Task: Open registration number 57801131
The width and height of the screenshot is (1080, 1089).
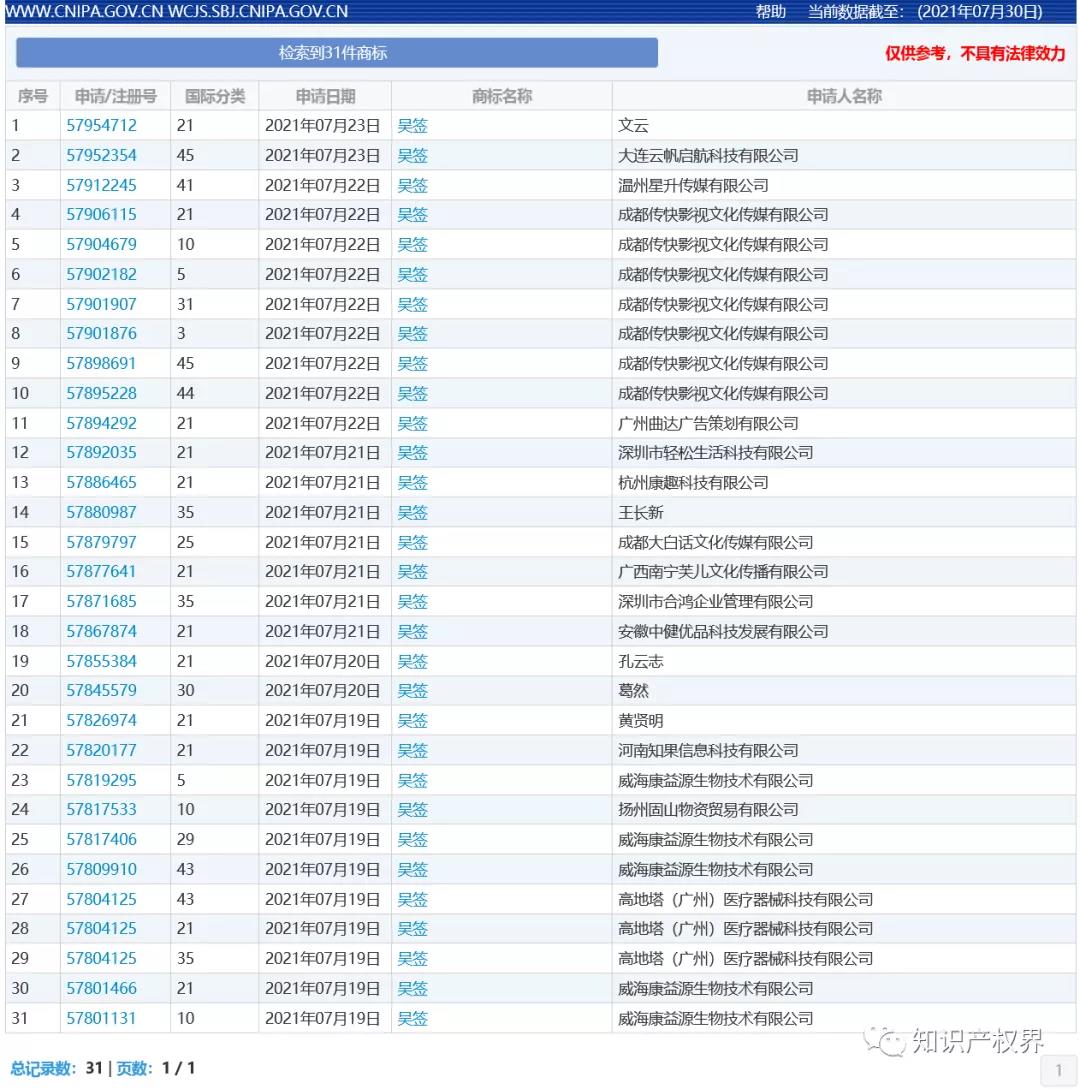Action: pos(101,1018)
